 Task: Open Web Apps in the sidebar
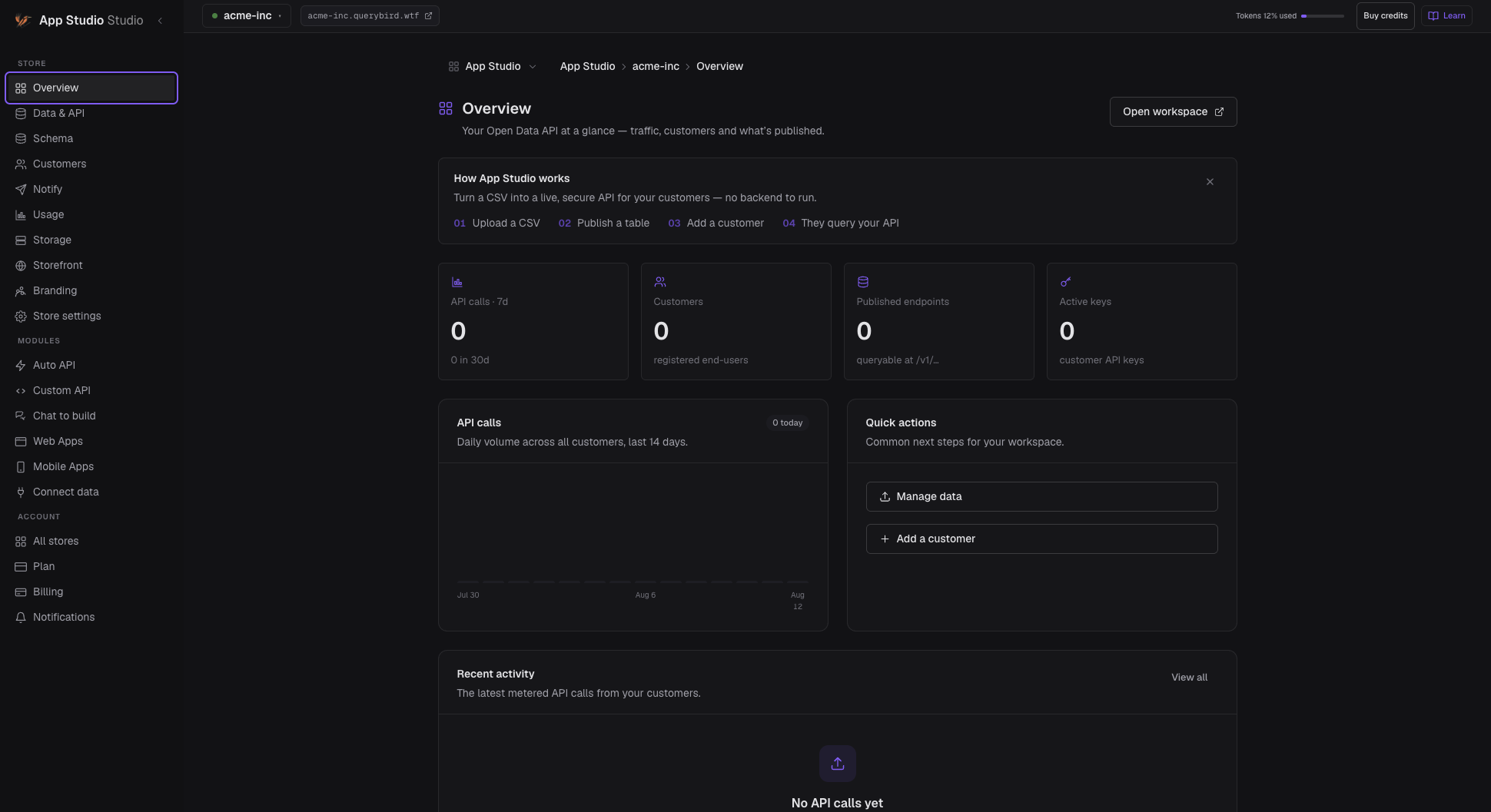tap(91, 441)
